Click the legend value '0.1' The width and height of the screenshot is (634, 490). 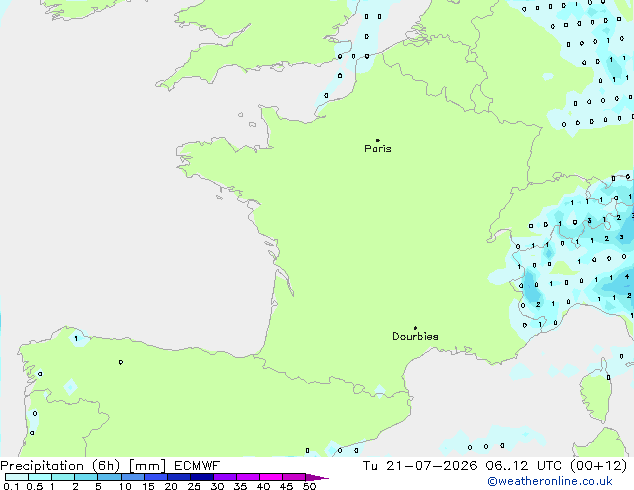(x=11, y=486)
